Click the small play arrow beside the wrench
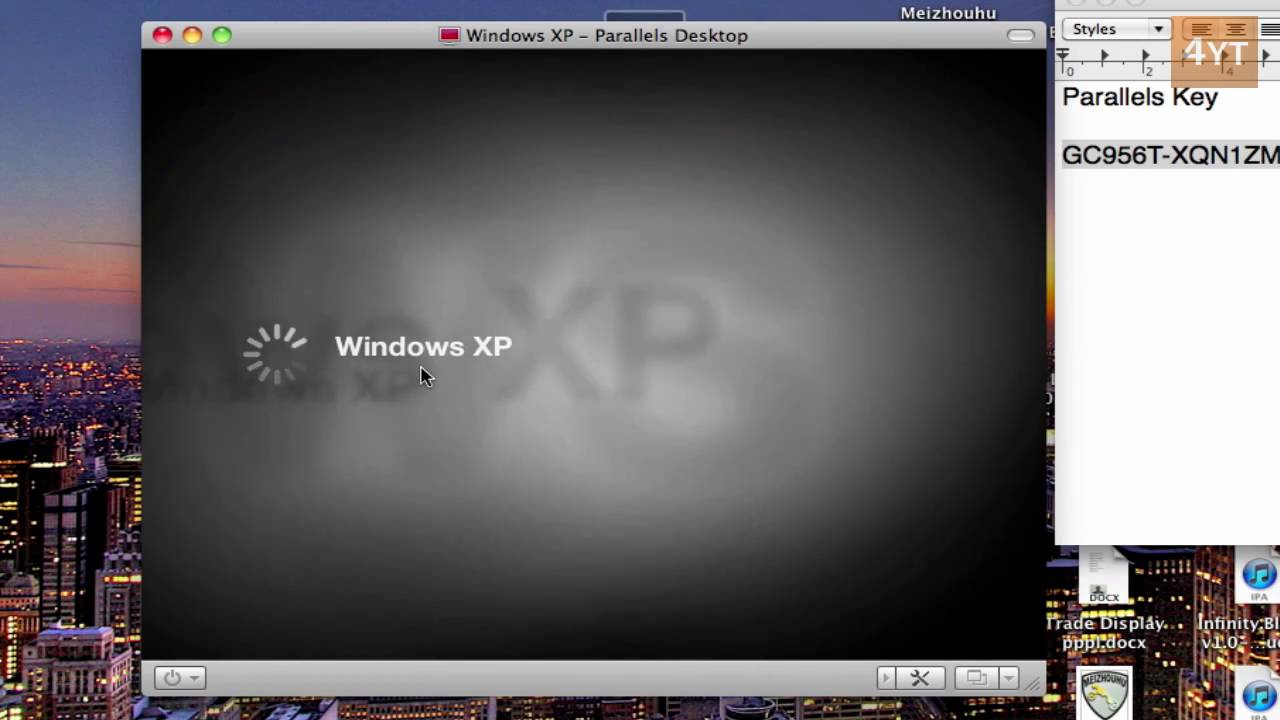Screen dimensions: 1280x720 tap(886, 678)
